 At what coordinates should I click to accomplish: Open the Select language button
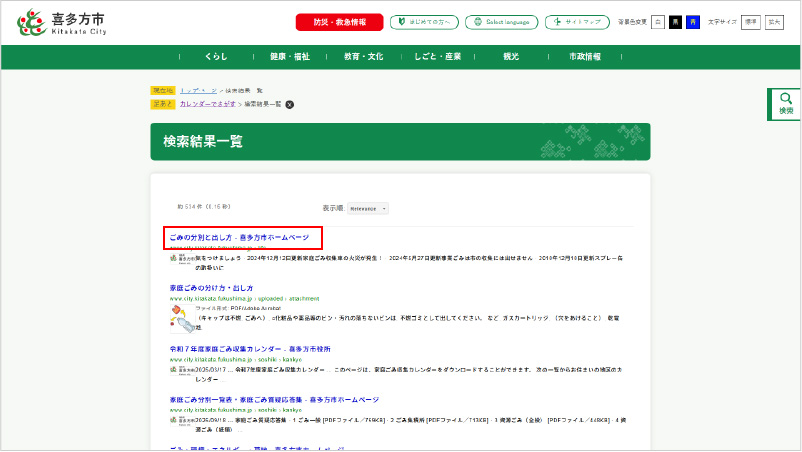pyautogui.click(x=501, y=22)
